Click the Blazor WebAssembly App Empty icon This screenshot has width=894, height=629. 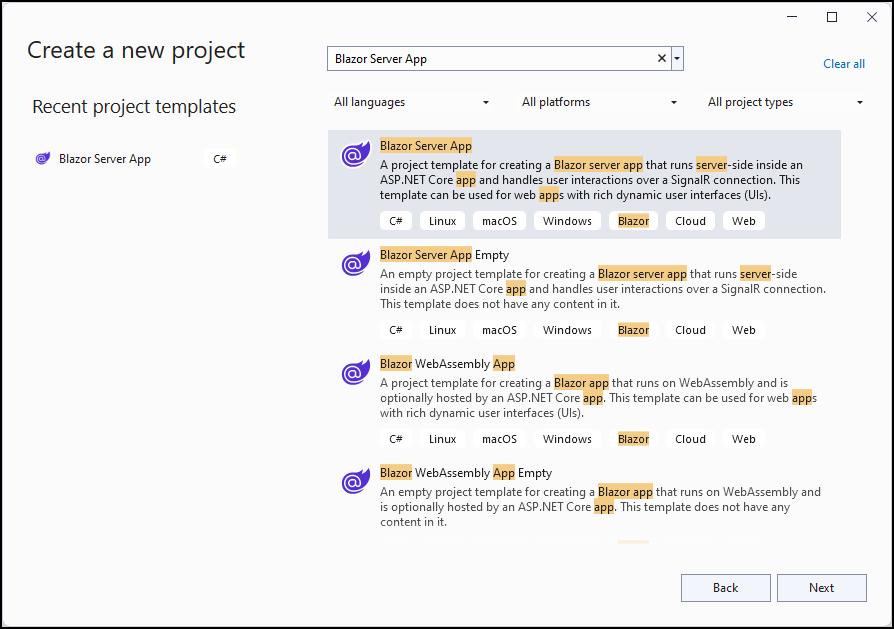(x=355, y=481)
